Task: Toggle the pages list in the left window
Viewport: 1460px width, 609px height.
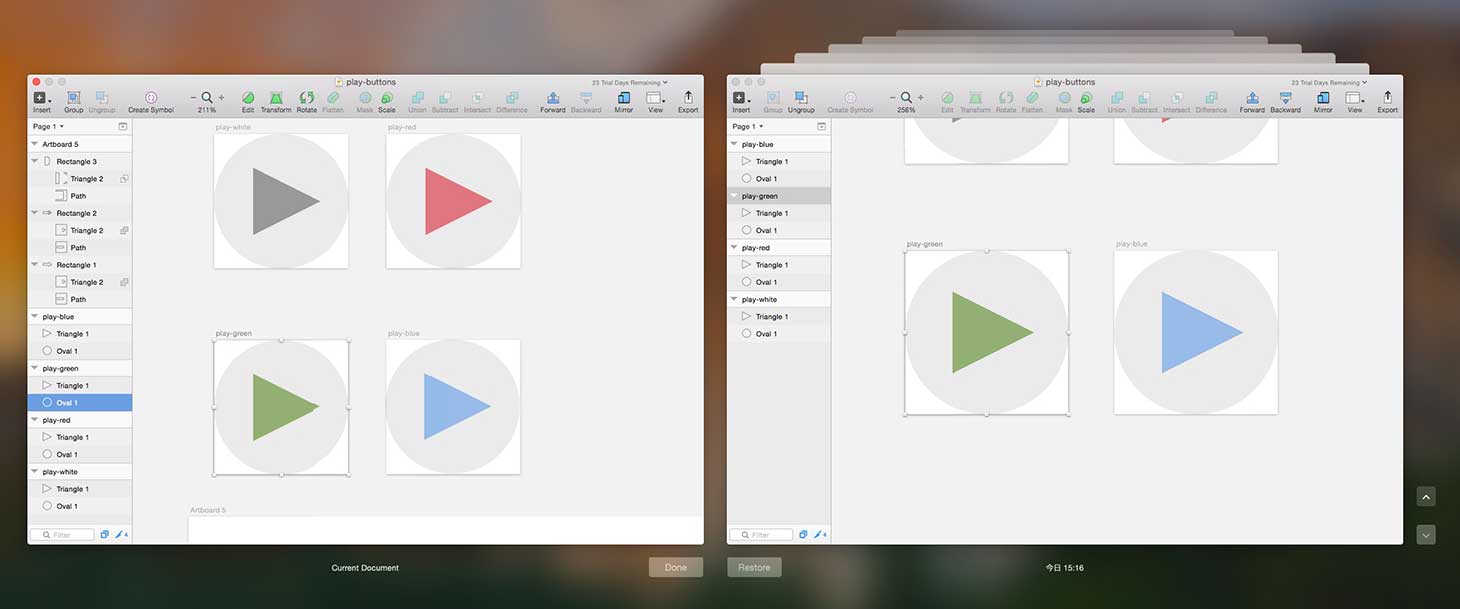Action: (123, 127)
